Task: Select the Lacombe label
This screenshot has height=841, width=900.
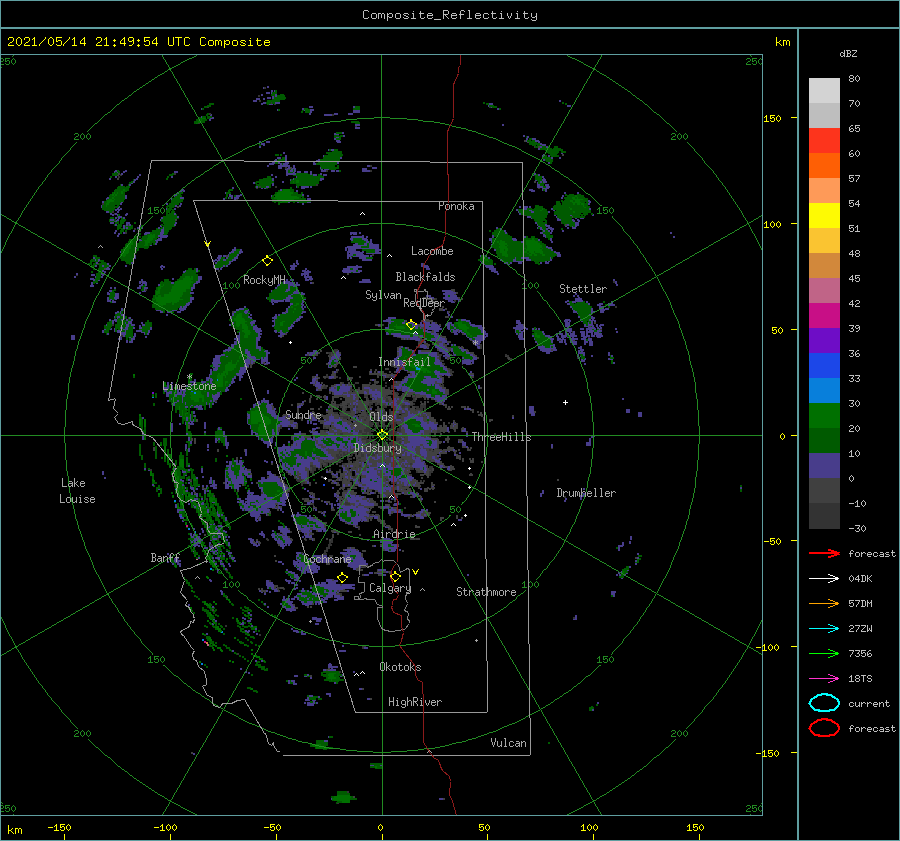Action: (x=432, y=251)
